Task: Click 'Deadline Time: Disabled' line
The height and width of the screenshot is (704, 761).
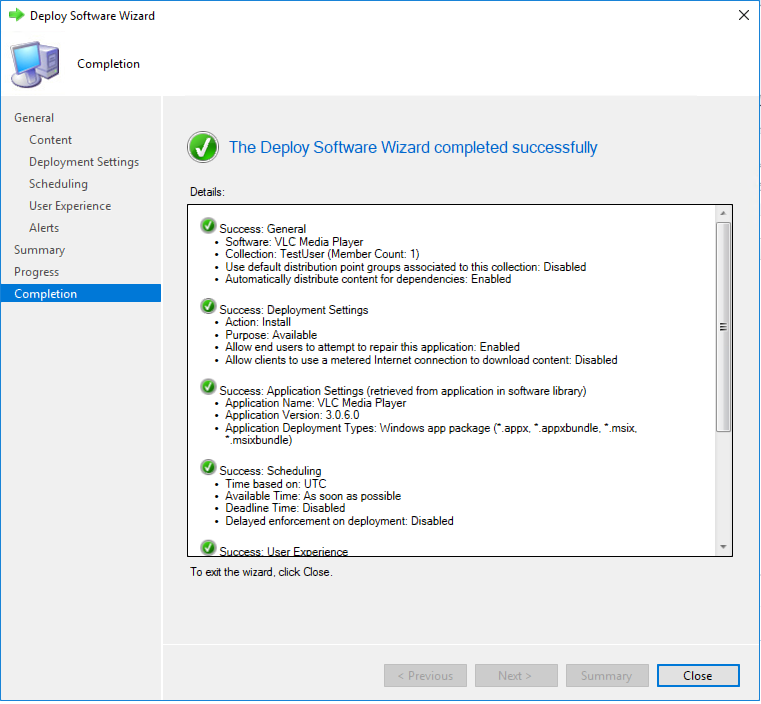Action: tap(285, 508)
